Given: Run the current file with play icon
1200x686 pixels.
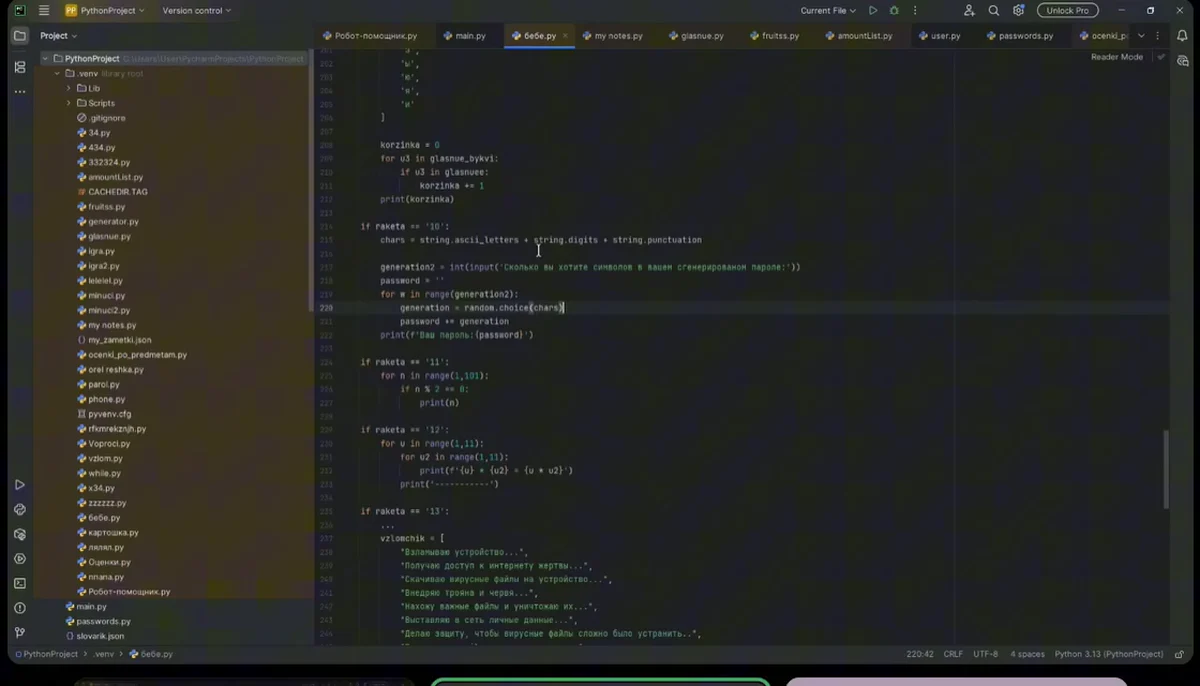Looking at the screenshot, I should (x=873, y=10).
